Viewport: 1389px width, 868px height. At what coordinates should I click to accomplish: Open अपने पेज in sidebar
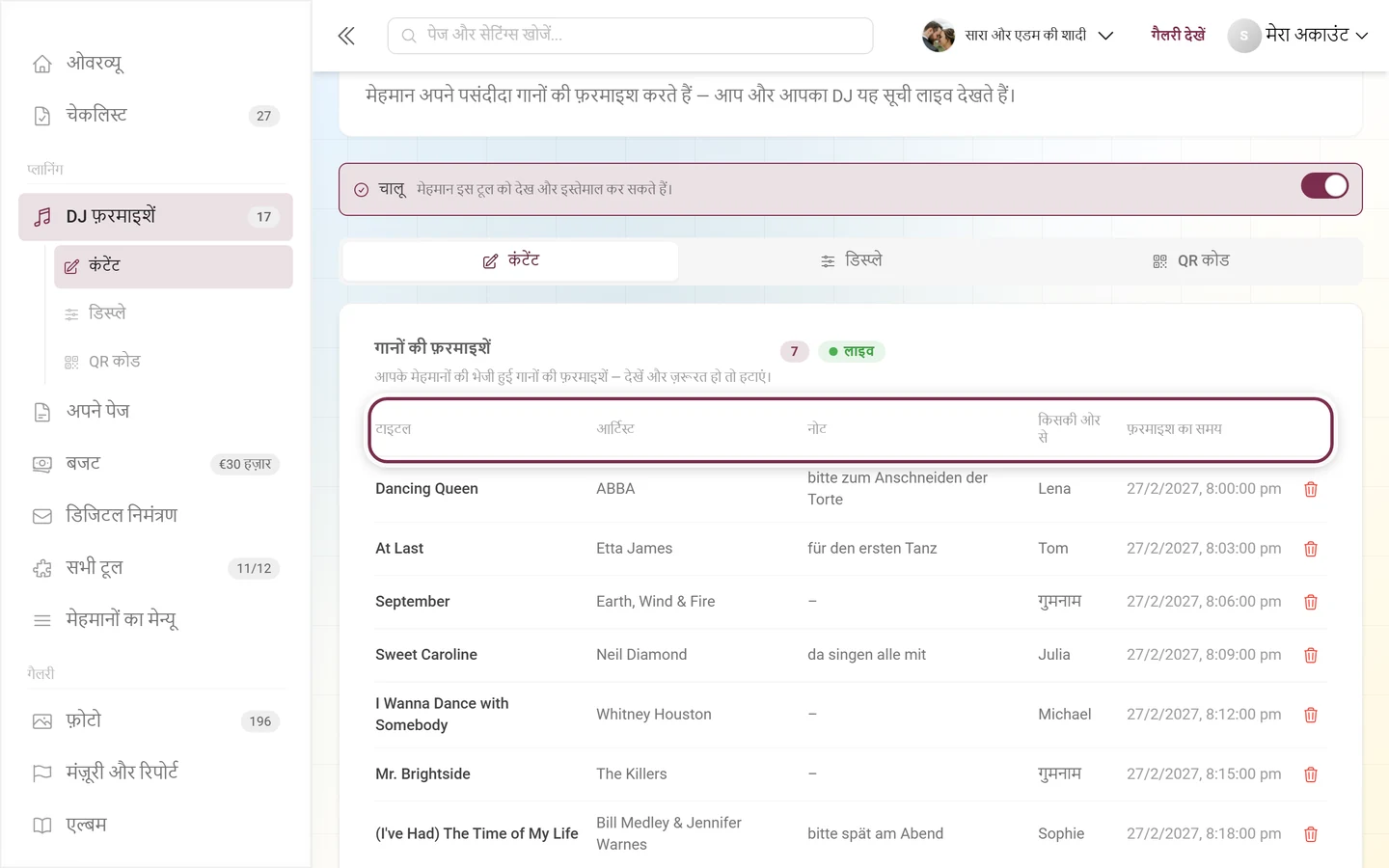click(x=155, y=412)
